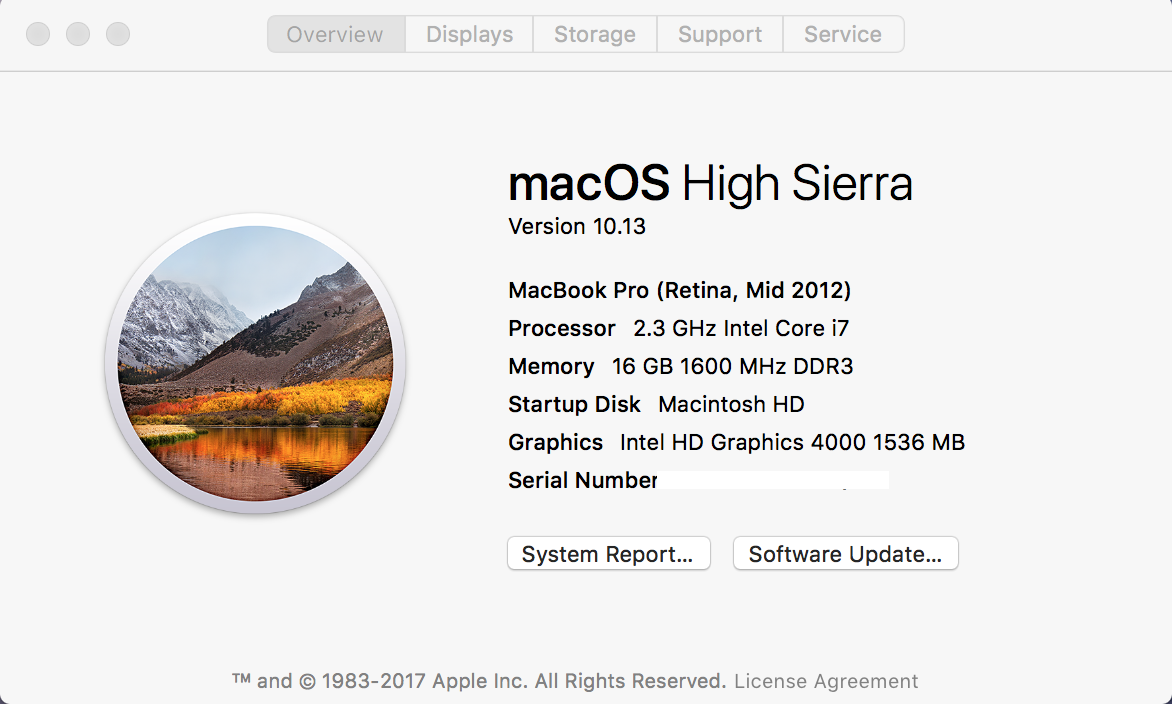Click the MacBook Pro model name
Viewport: 1172px width, 704px height.
coord(680,291)
